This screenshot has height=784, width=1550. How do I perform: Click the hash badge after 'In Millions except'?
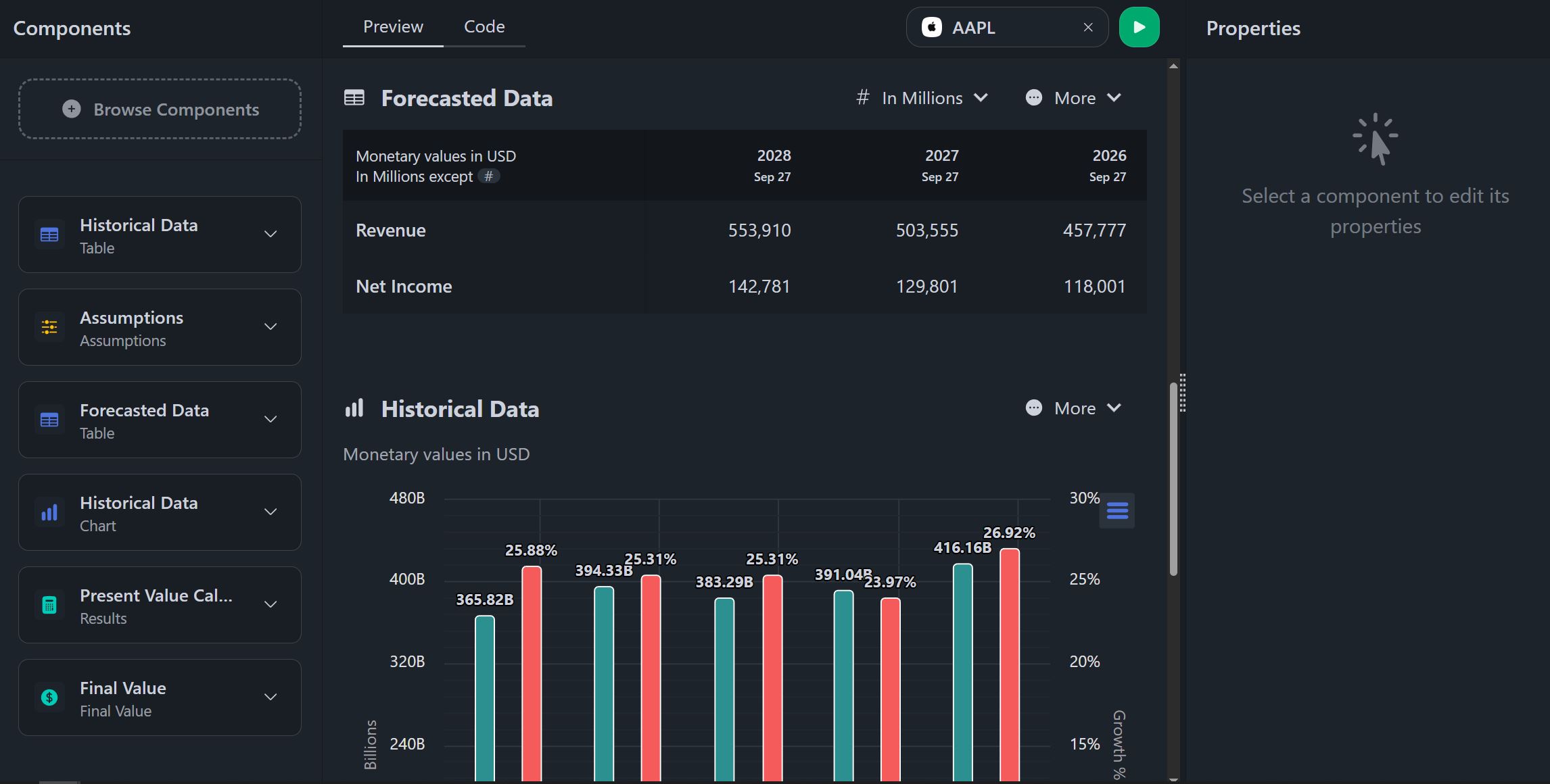pyautogui.click(x=488, y=176)
